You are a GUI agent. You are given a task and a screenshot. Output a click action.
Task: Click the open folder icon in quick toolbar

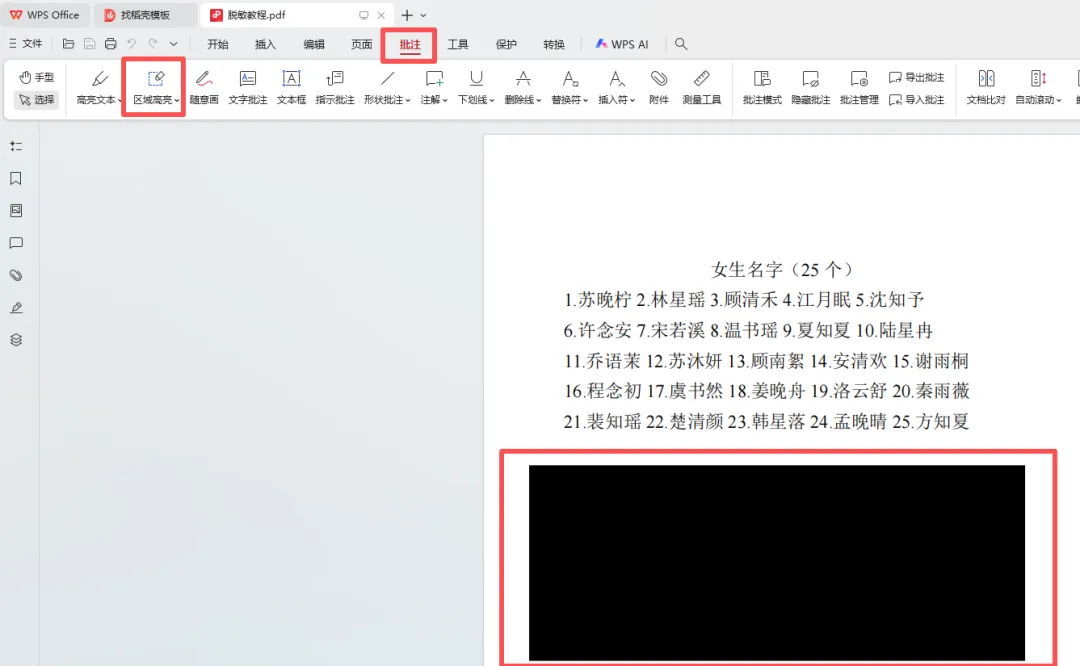tap(68, 43)
